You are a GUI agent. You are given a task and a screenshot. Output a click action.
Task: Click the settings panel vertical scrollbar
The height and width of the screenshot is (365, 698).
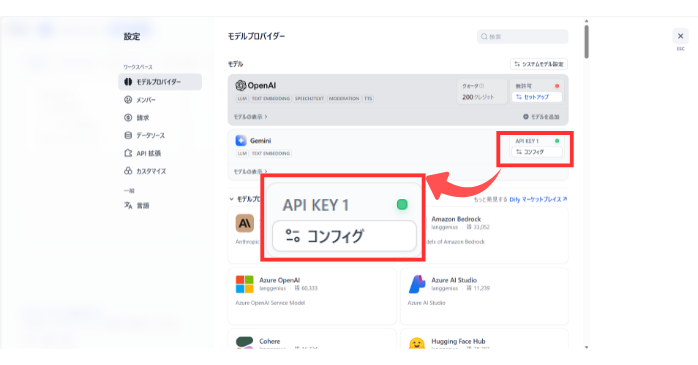[x=587, y=41]
